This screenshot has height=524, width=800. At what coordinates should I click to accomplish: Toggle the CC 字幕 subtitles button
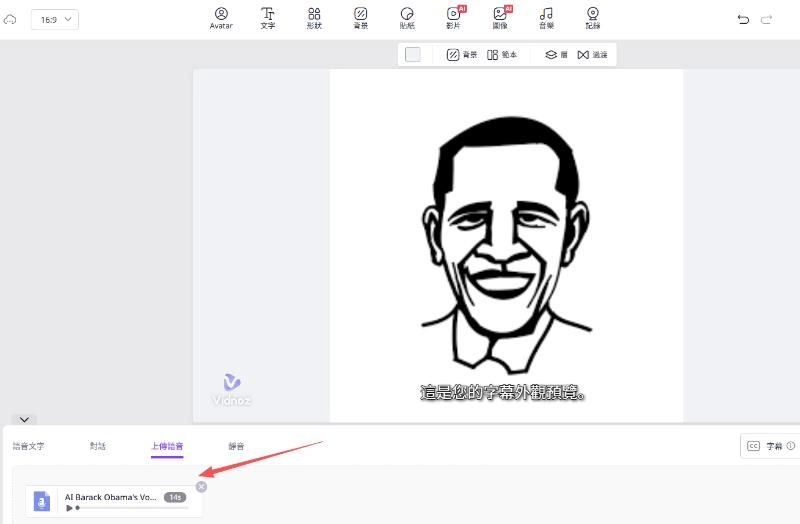tap(768, 446)
